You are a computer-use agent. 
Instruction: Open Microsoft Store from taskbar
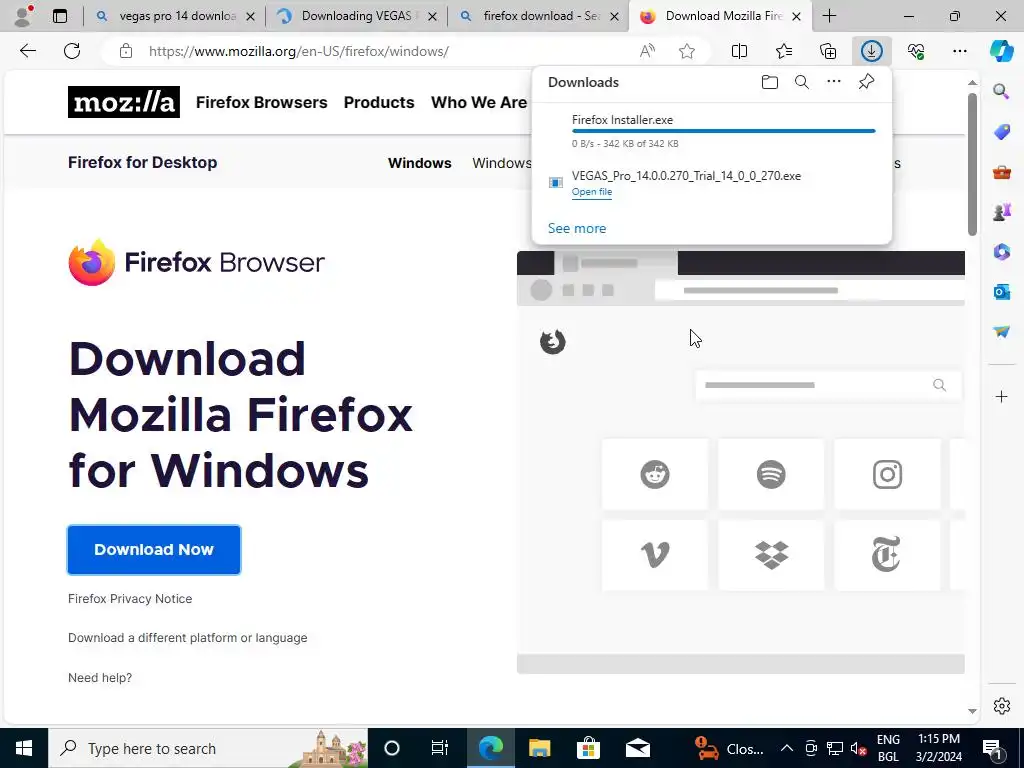(x=588, y=748)
